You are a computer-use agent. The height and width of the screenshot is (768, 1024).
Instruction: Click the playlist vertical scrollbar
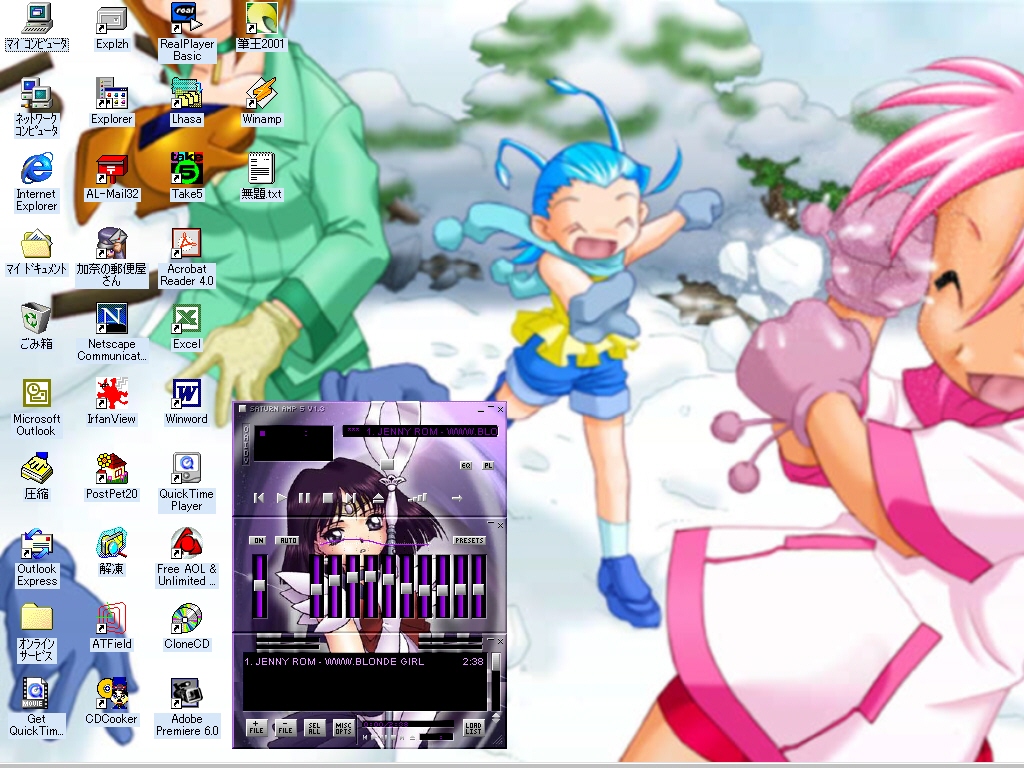(496, 681)
